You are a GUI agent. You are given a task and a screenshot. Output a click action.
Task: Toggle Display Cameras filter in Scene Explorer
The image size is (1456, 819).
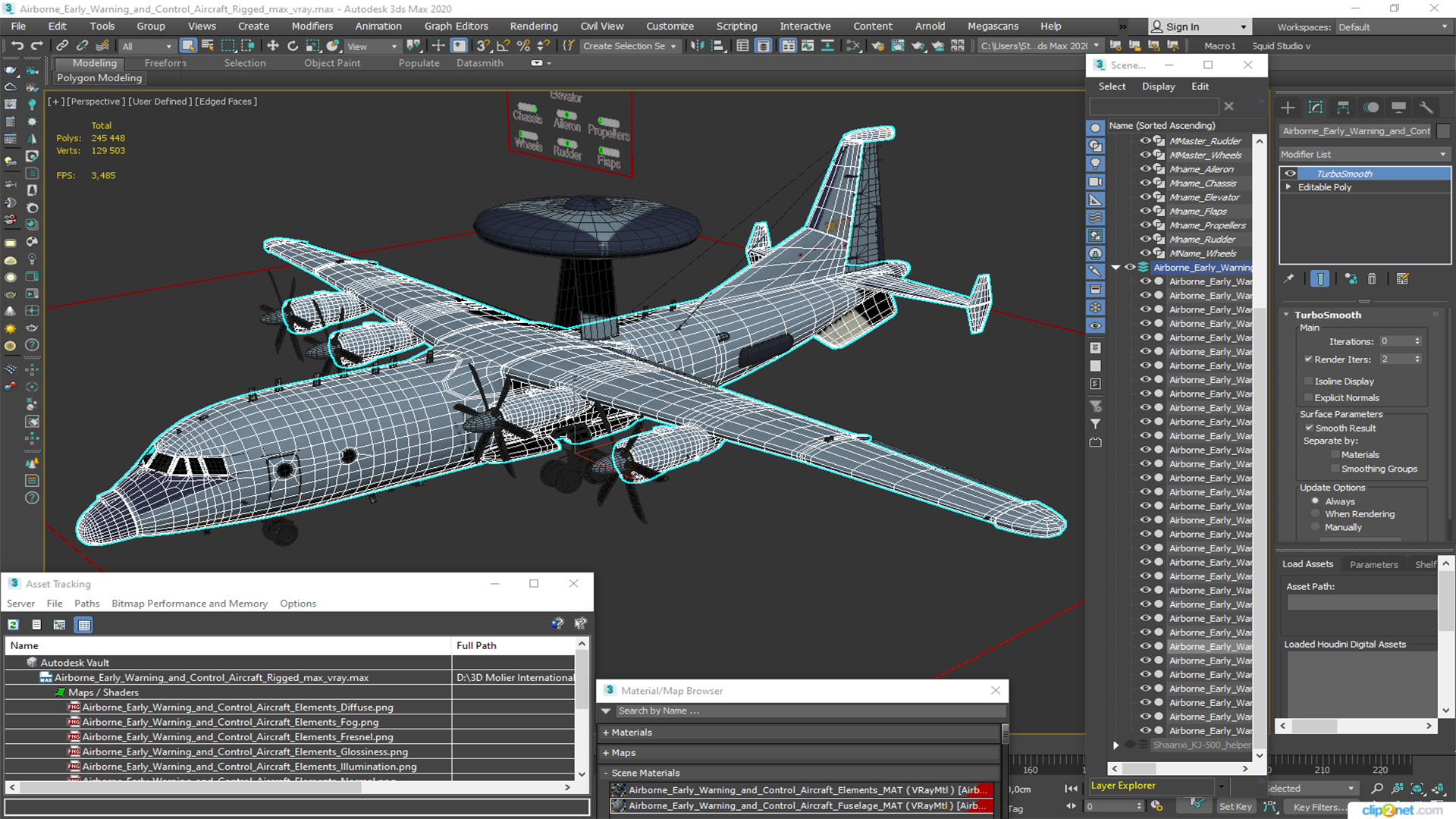(x=1096, y=182)
